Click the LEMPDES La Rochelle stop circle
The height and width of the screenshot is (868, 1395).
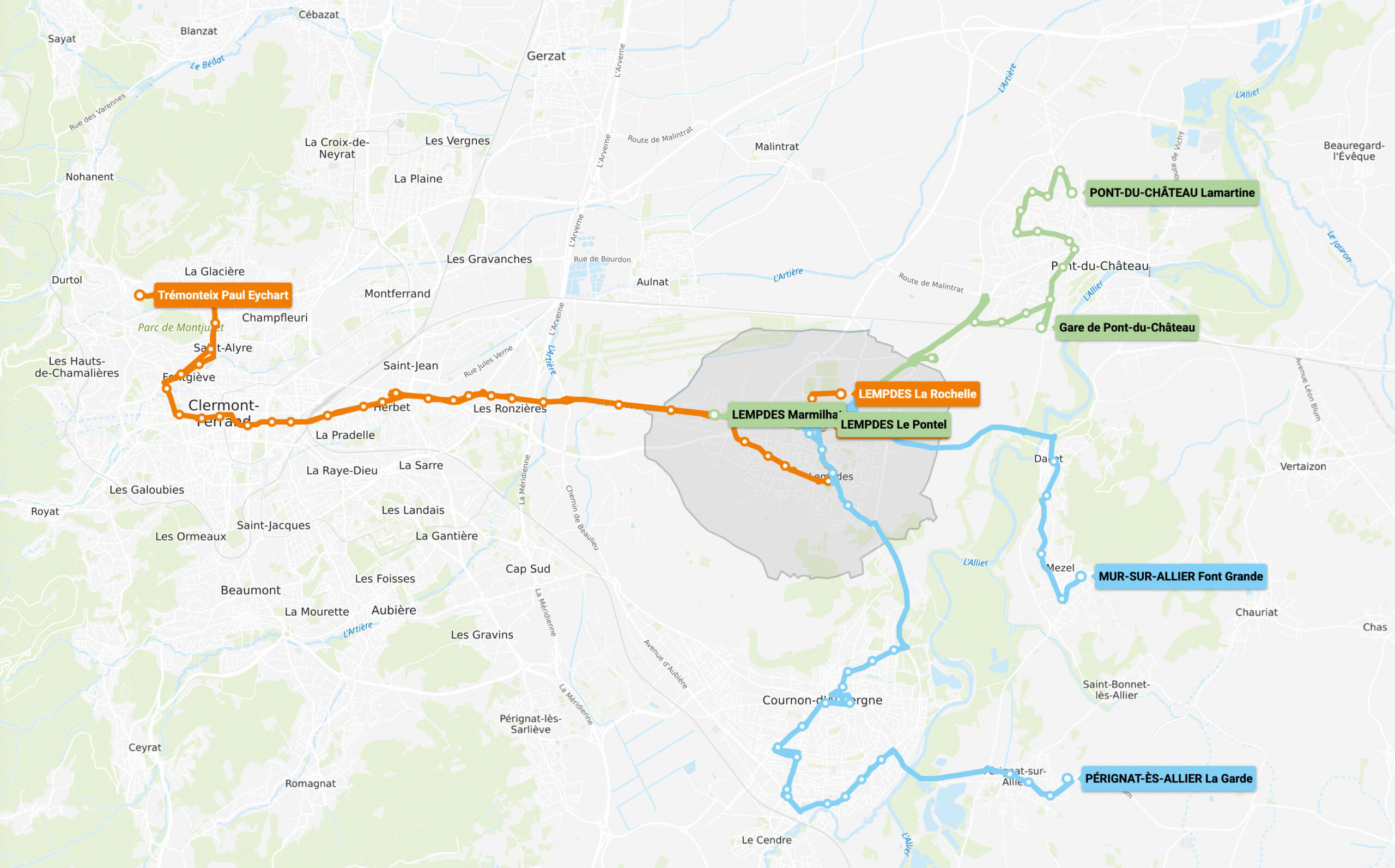pyautogui.click(x=841, y=394)
